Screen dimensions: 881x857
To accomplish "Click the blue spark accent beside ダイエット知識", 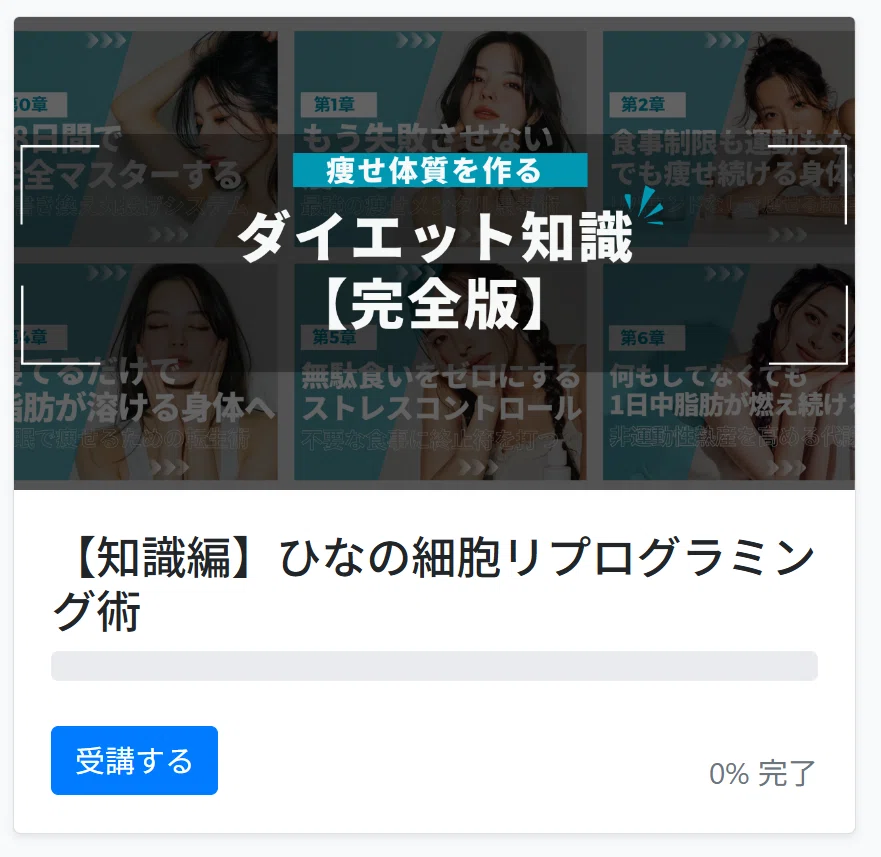I will (644, 205).
